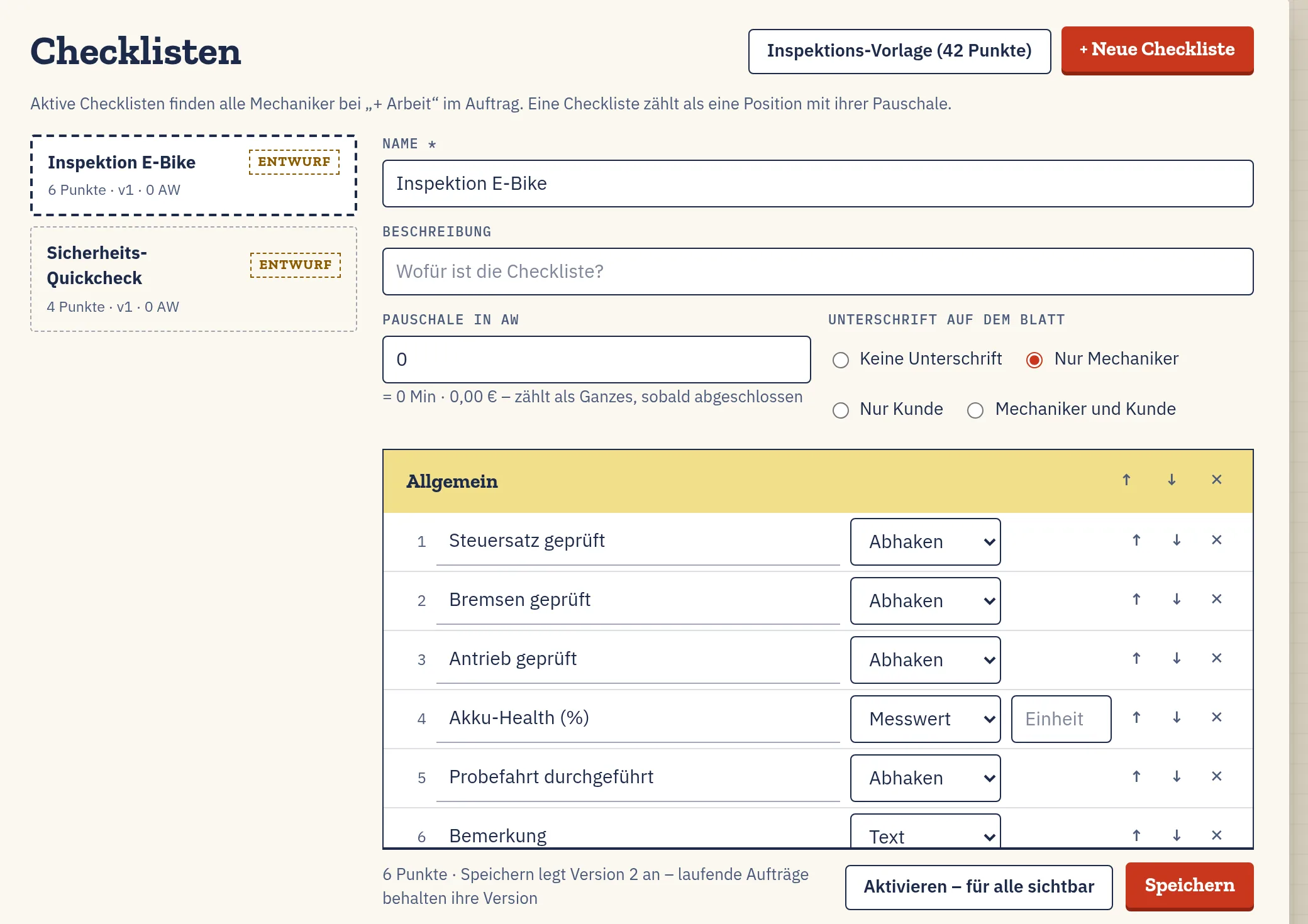This screenshot has height=924, width=1308.
Task: Open type dropdown for 'Probefahrt durchgeführt'
Action: tap(925, 778)
